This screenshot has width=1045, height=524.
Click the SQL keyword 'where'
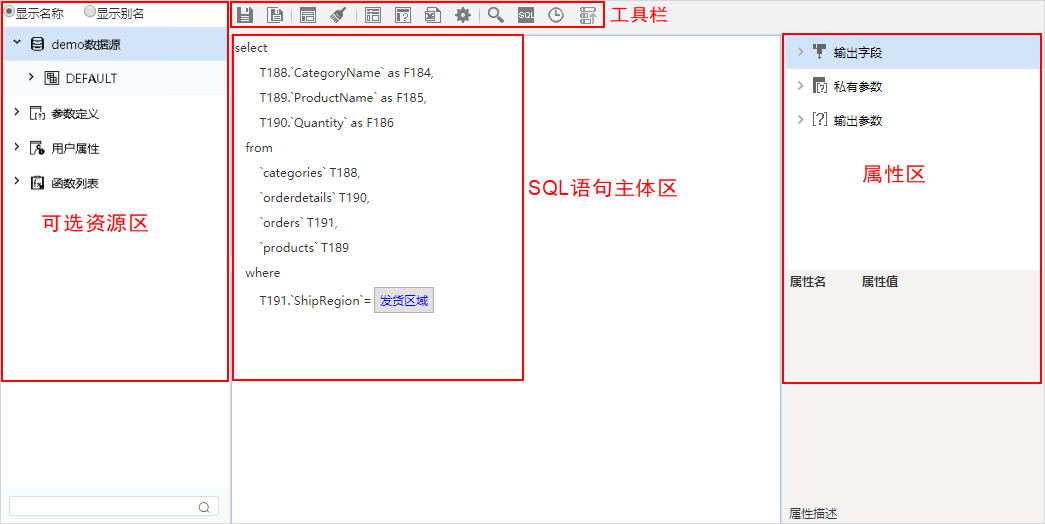pos(263,273)
